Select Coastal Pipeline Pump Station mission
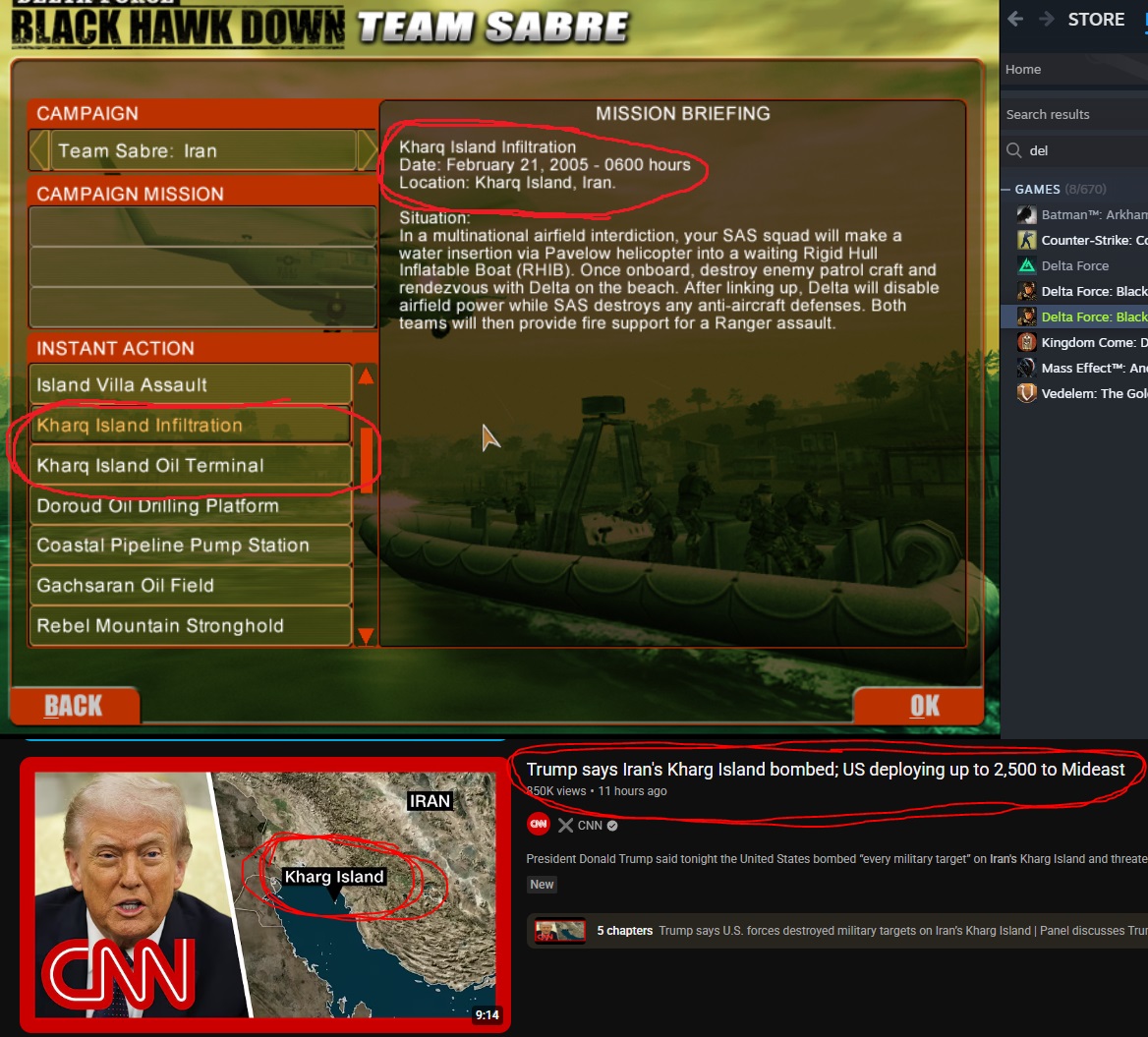The width and height of the screenshot is (1148, 1037). [x=191, y=545]
